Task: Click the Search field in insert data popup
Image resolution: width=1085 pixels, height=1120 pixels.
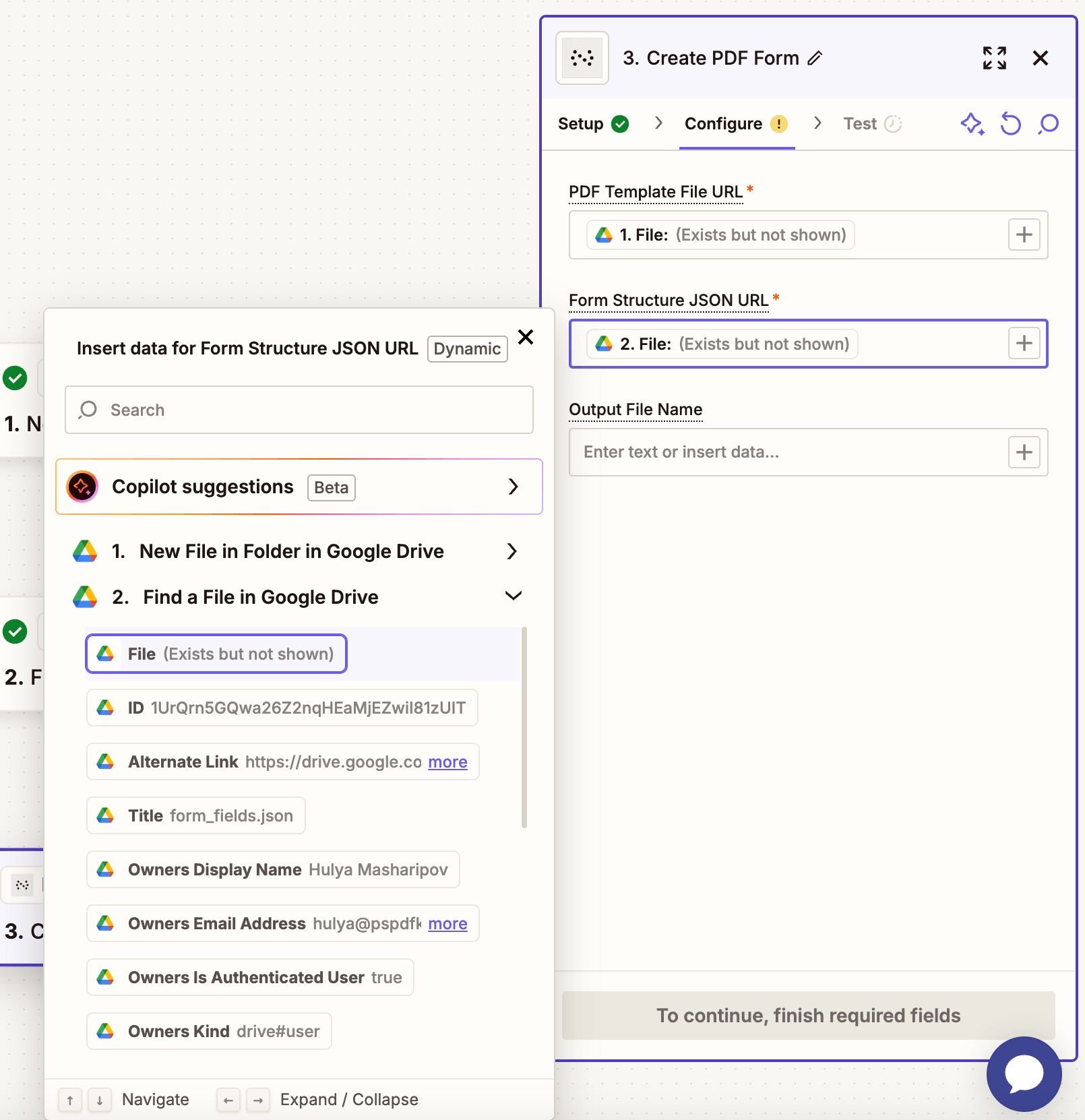Action: pos(299,410)
